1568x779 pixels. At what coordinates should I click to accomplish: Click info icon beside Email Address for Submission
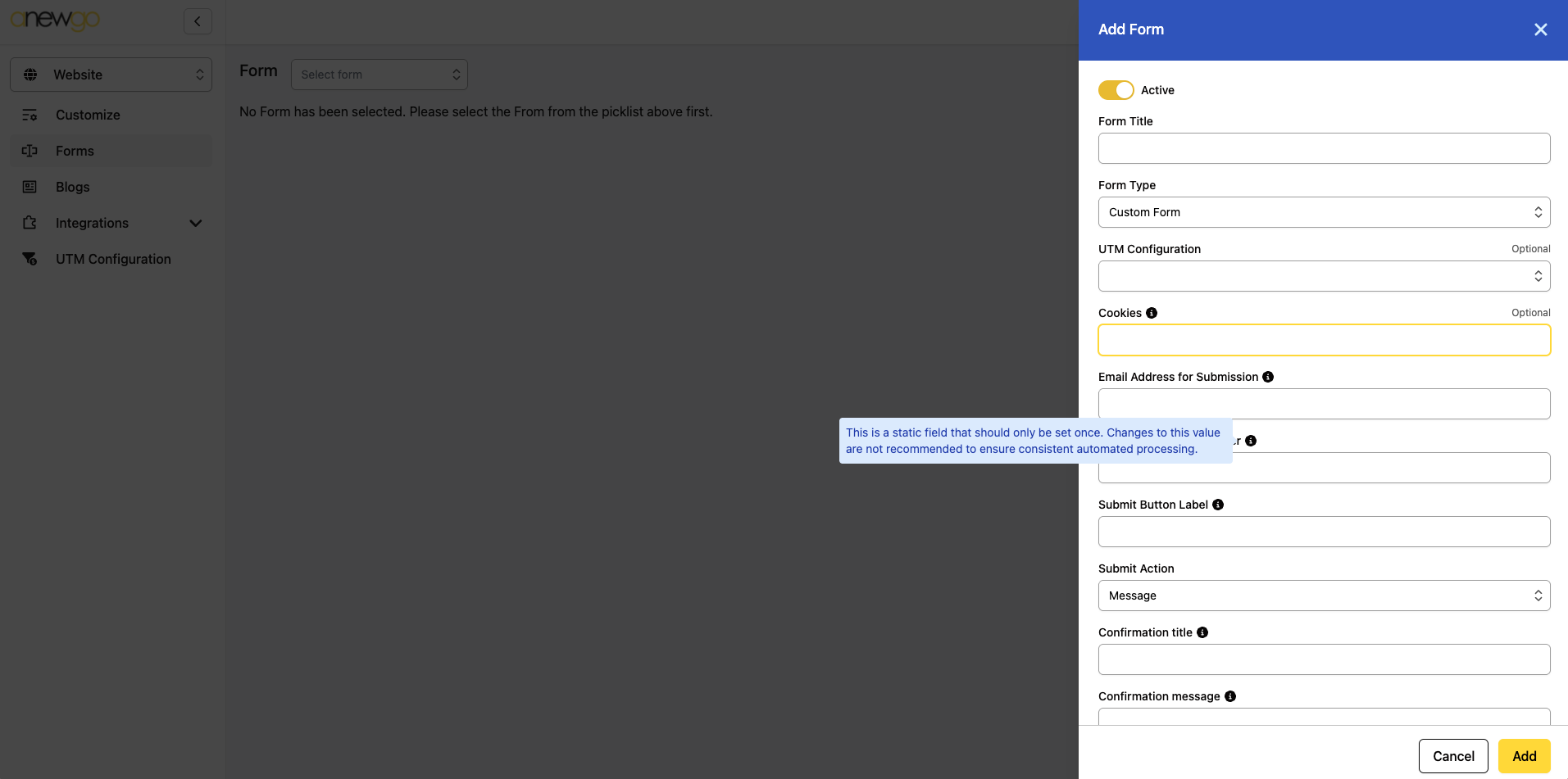point(1268,377)
